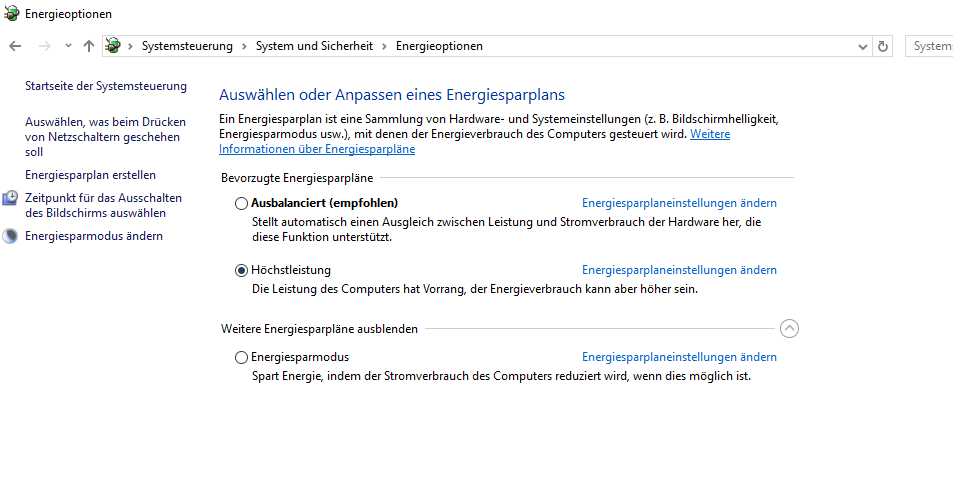This screenshot has width=953, height=489.
Task: Click the Bevorzugte Energiesparpläne heading
Action: coord(297,178)
